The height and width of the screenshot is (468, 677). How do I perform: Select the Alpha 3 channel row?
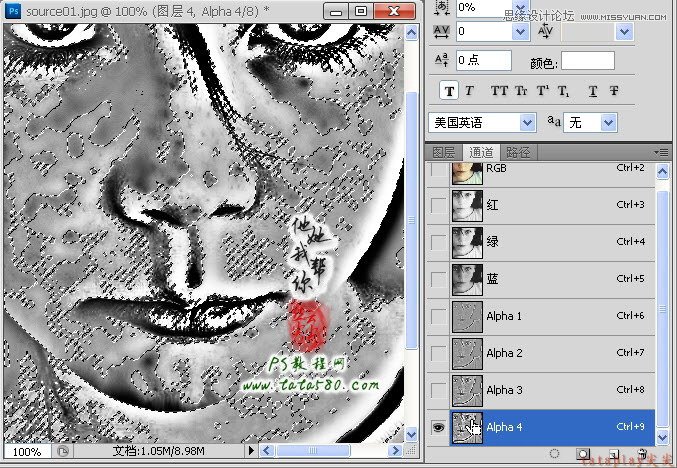pyautogui.click(x=541, y=390)
